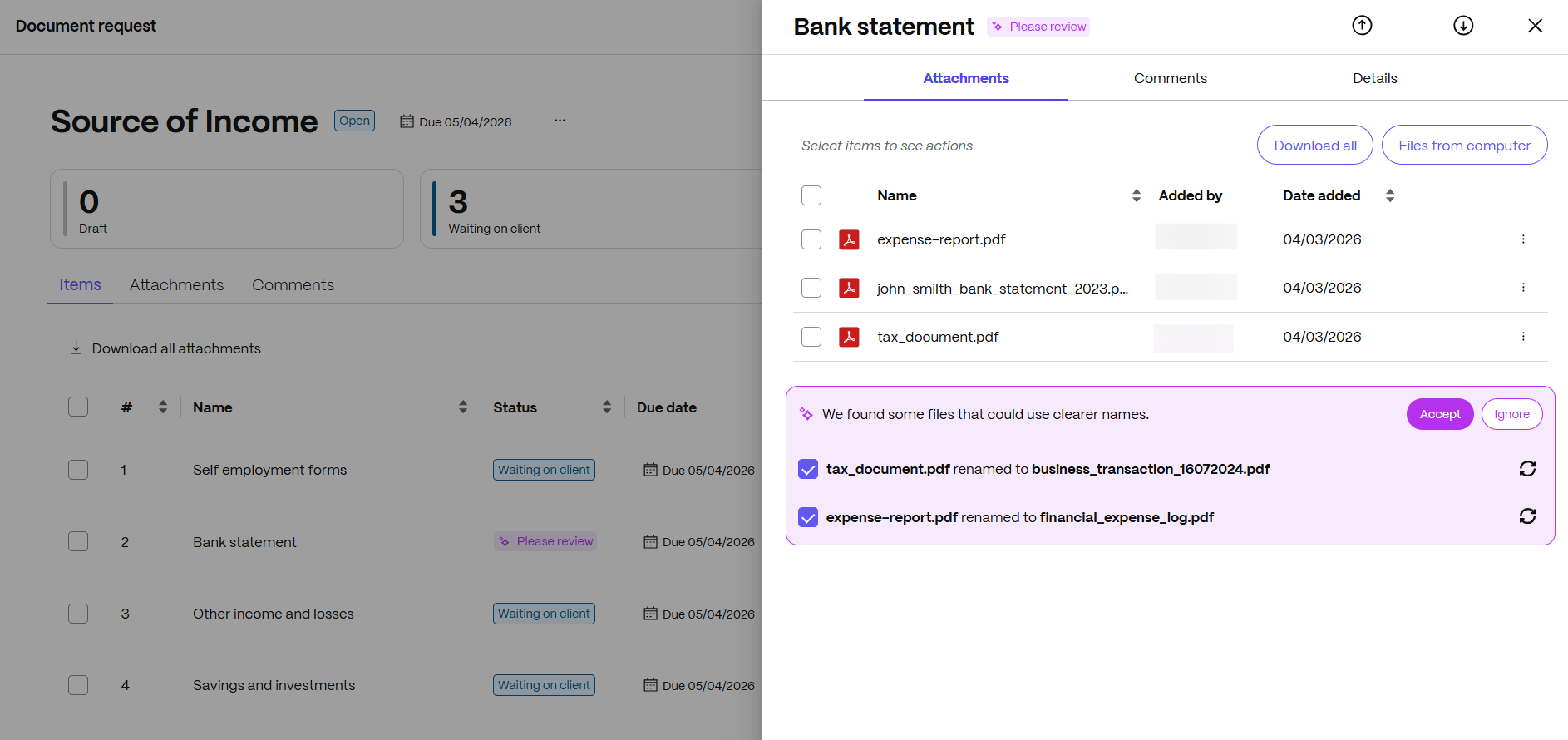Go to next item with down arrow icon
Screen dimensions: 1568x740
coord(1463,26)
